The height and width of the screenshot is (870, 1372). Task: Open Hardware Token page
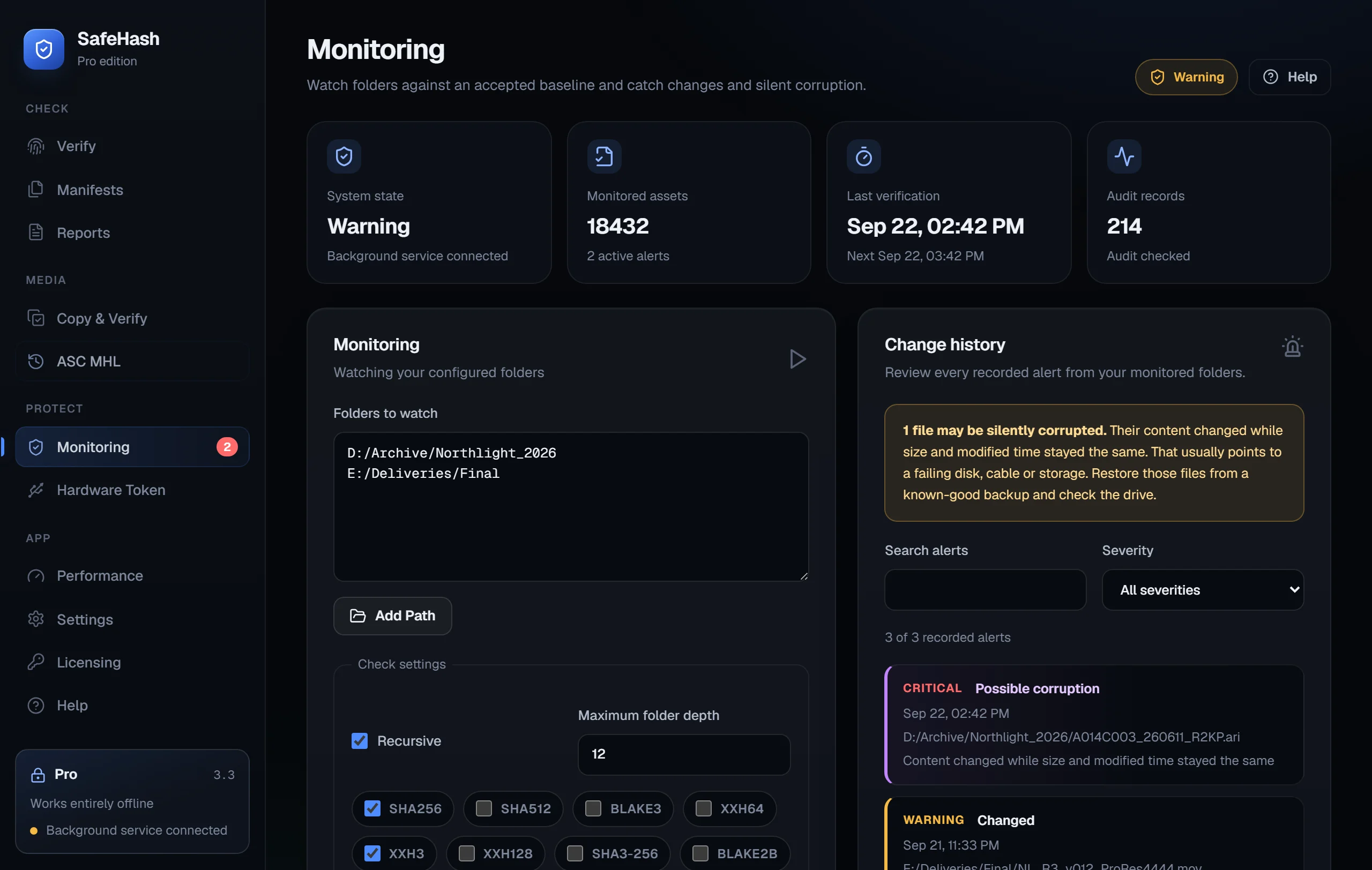tap(132, 490)
